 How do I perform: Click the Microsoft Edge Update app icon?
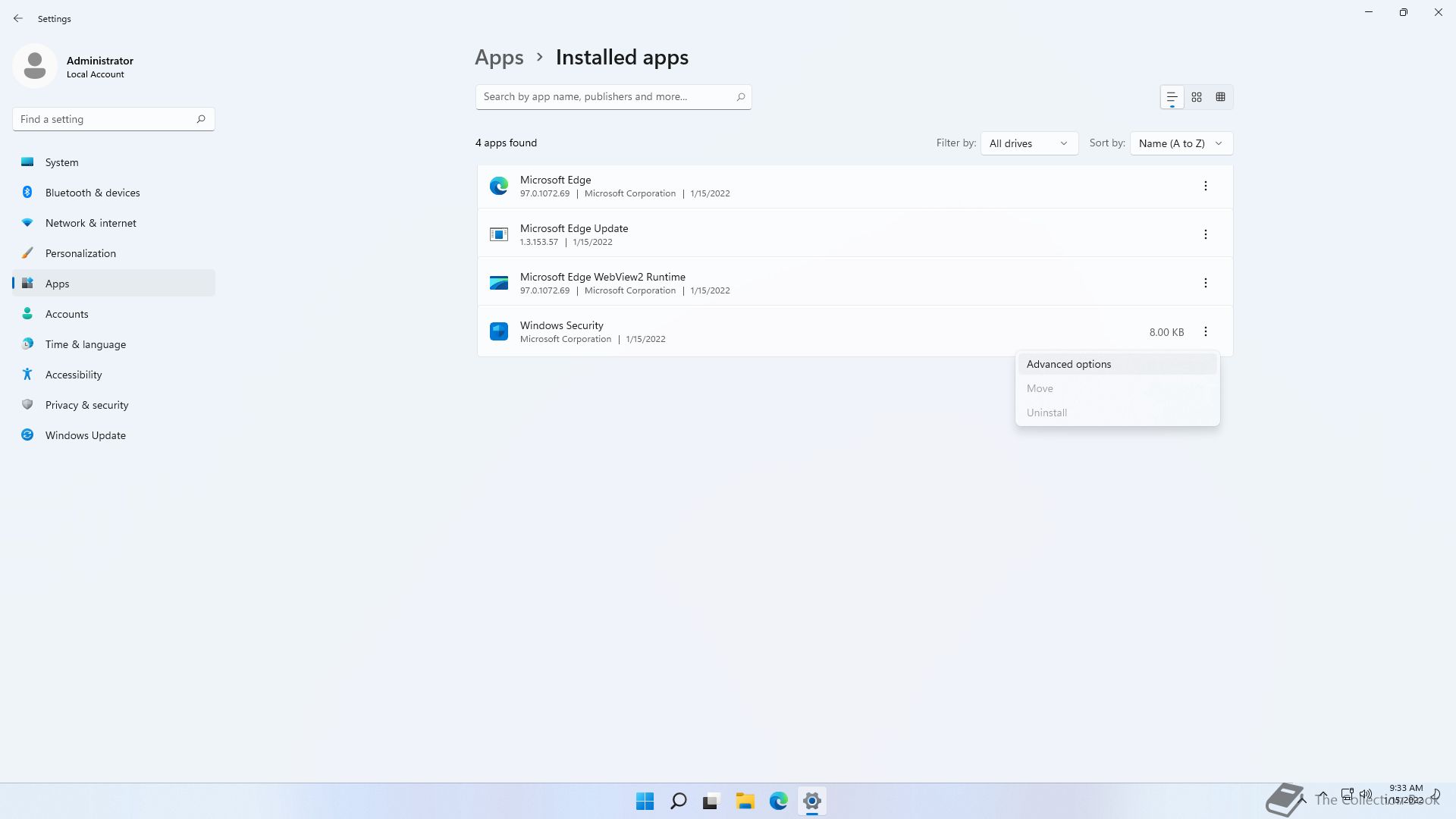499,234
